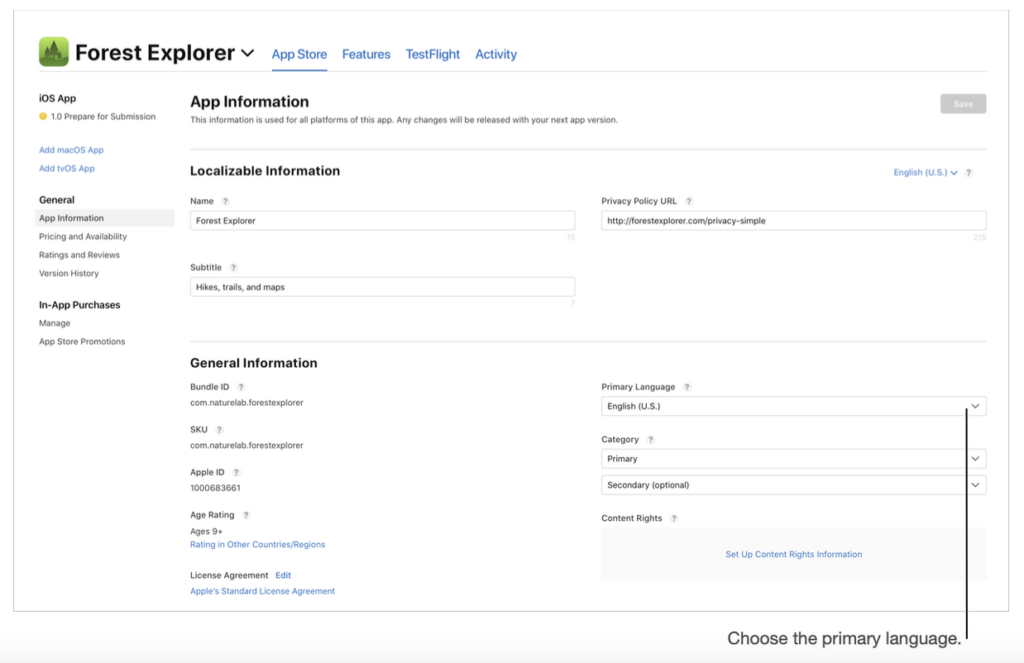The image size is (1024, 663).
Task: Click the Save button
Action: (x=963, y=104)
